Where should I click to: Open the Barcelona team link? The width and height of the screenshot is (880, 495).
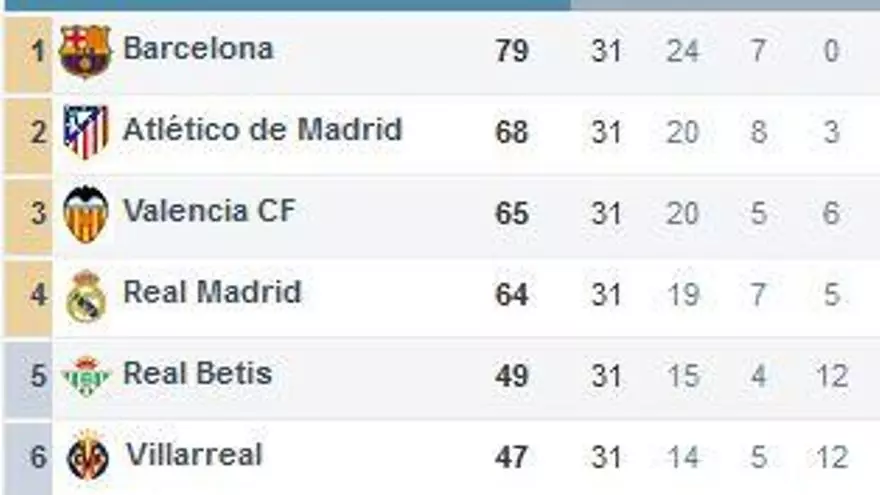tap(198, 48)
